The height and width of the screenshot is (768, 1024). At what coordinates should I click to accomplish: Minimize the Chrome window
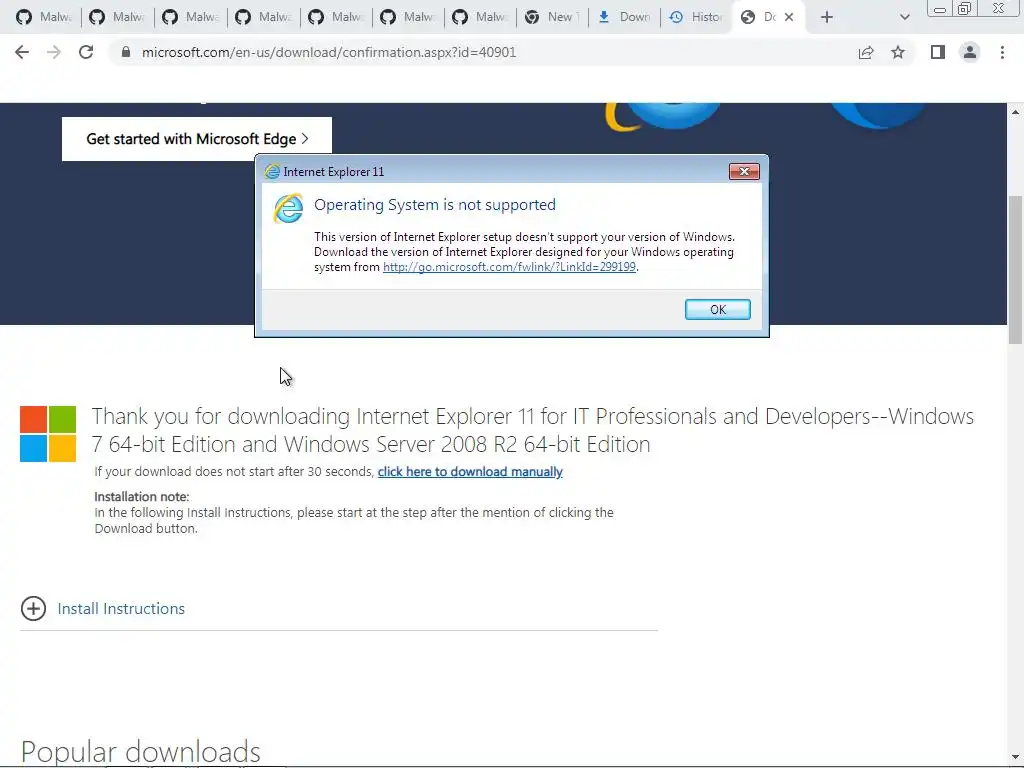tap(939, 9)
